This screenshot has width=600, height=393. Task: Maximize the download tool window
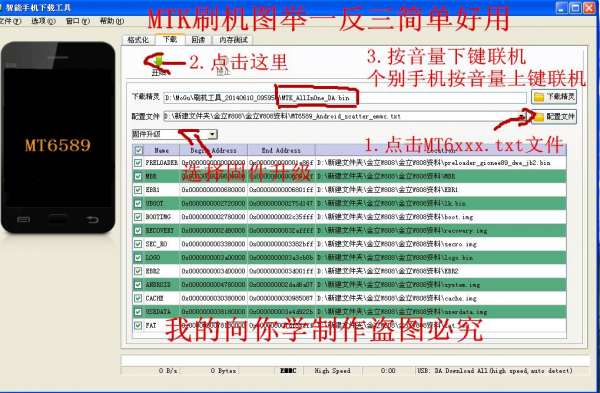(575, 8)
